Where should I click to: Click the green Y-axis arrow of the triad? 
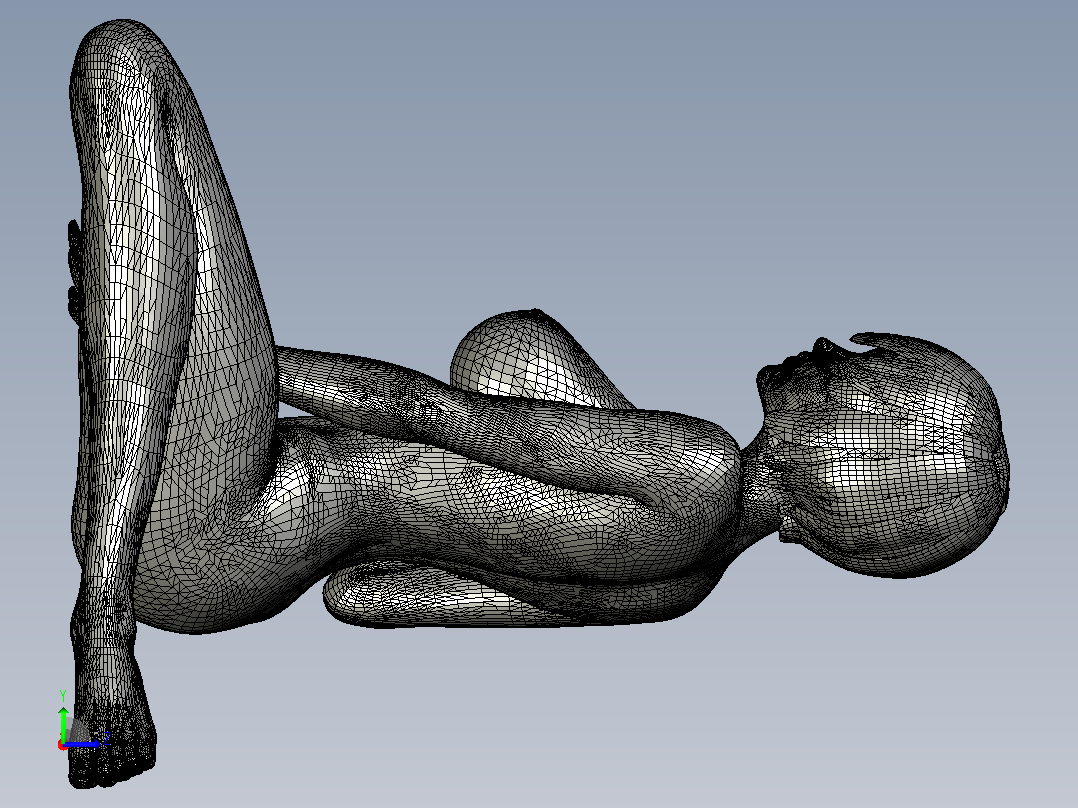point(63,723)
